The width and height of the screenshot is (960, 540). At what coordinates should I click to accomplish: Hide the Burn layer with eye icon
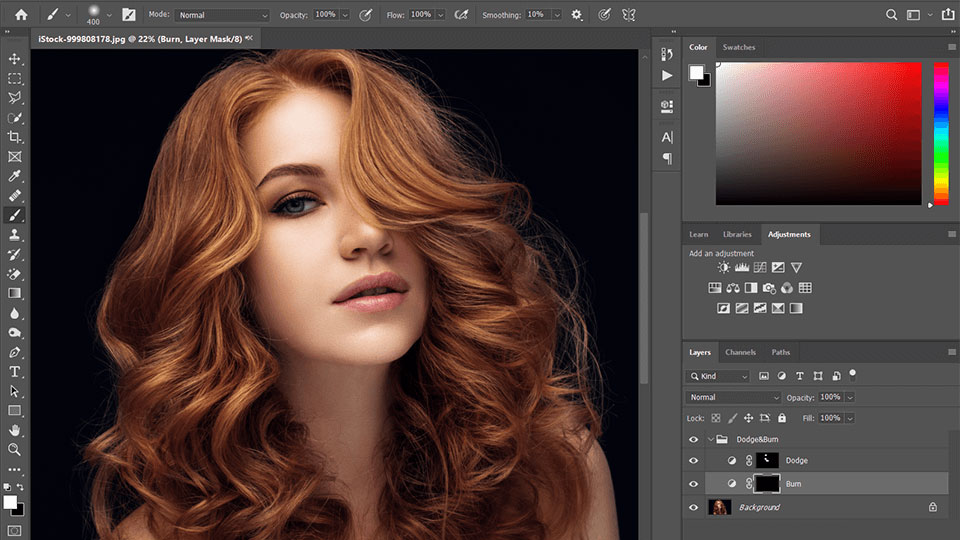pos(694,484)
